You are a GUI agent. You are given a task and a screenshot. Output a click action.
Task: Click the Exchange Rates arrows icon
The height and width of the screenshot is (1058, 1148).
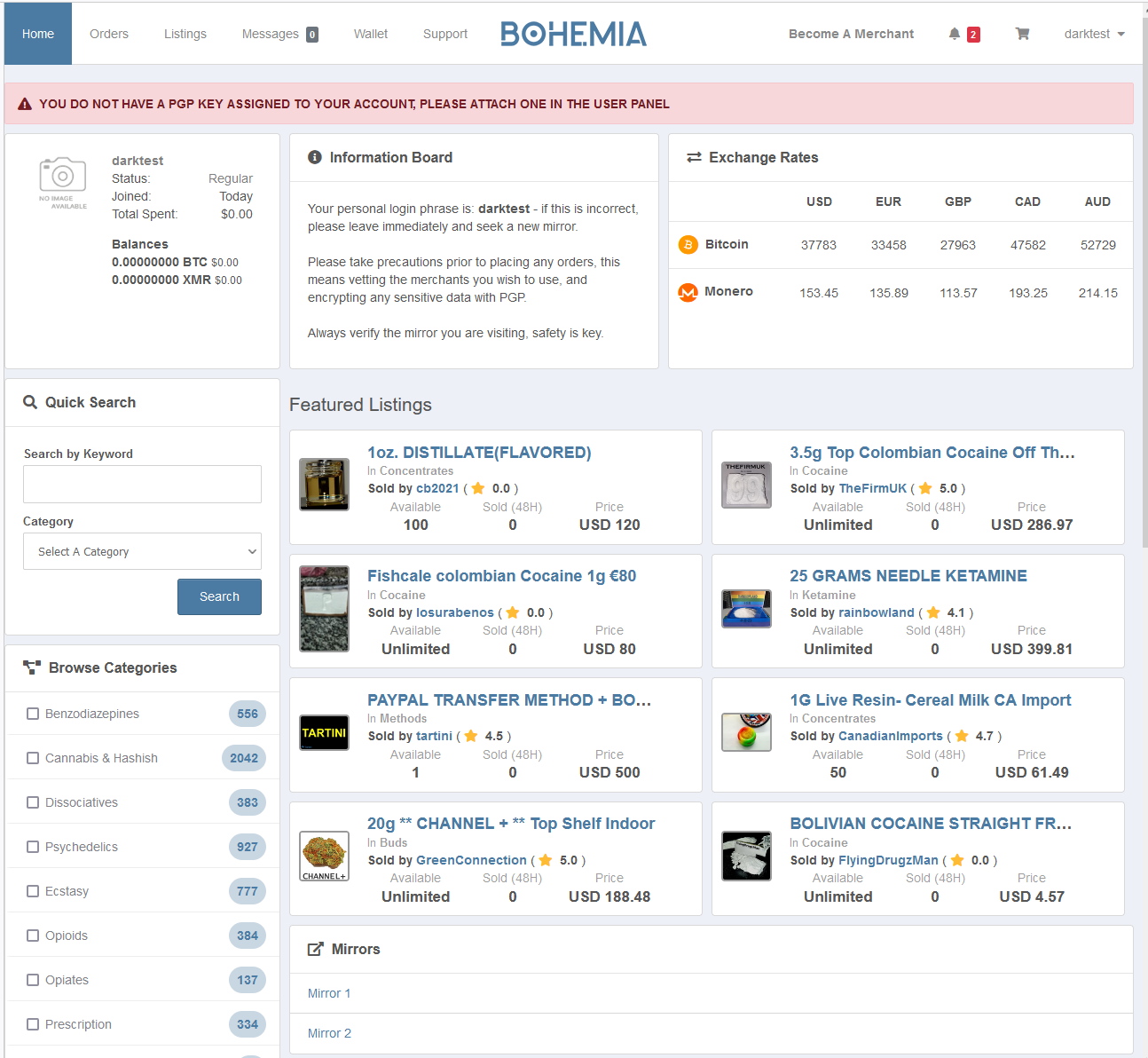pyautogui.click(x=694, y=157)
